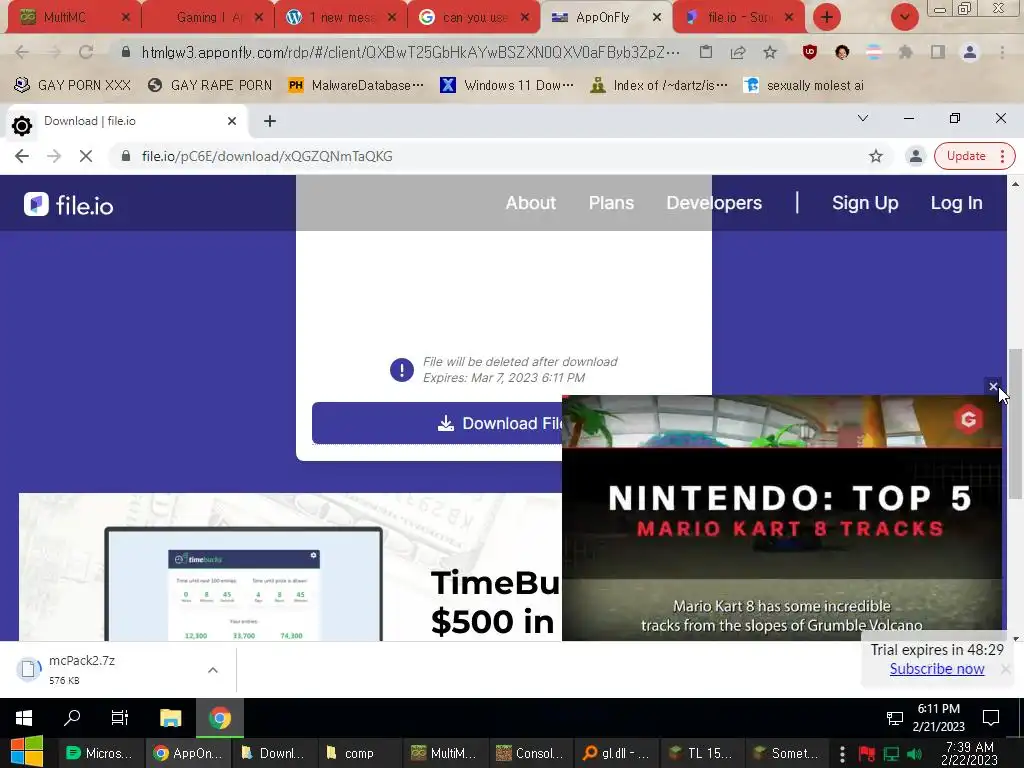Screen dimensions: 1024x768
Task: Click the share icon in the outer address bar
Action: 738,52
